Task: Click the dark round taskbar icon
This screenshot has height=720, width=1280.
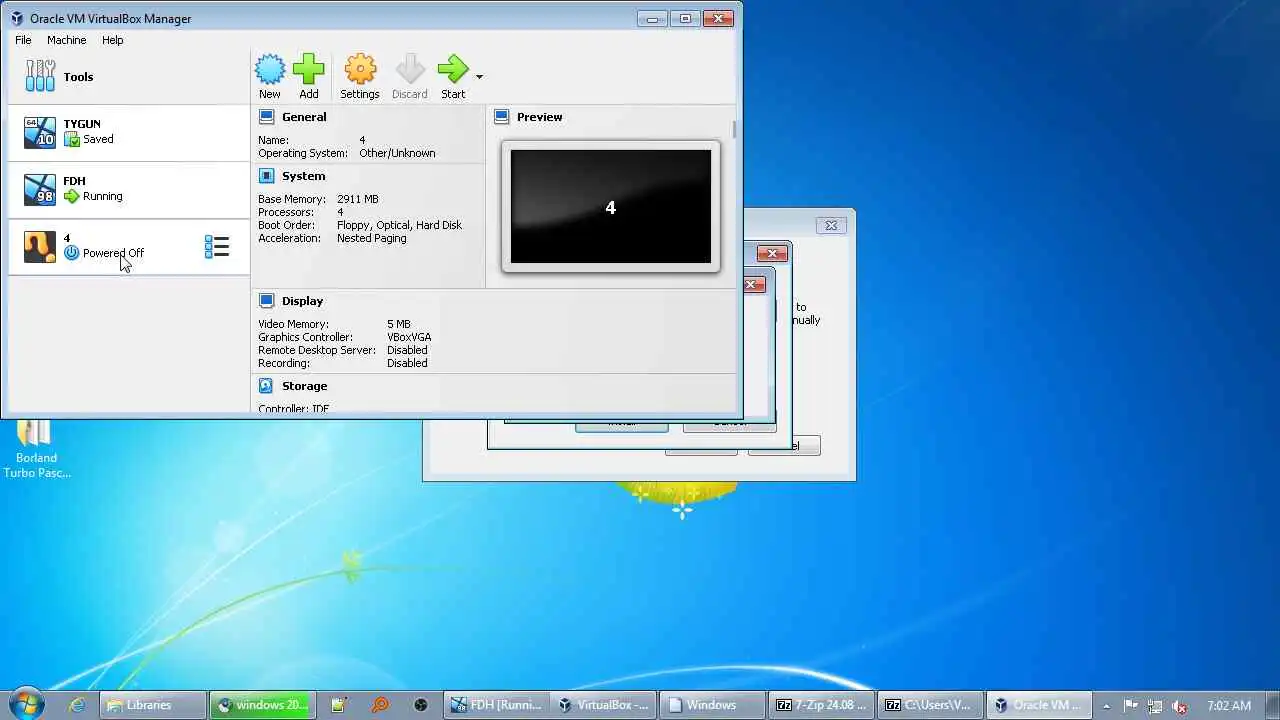Action: pyautogui.click(x=421, y=705)
